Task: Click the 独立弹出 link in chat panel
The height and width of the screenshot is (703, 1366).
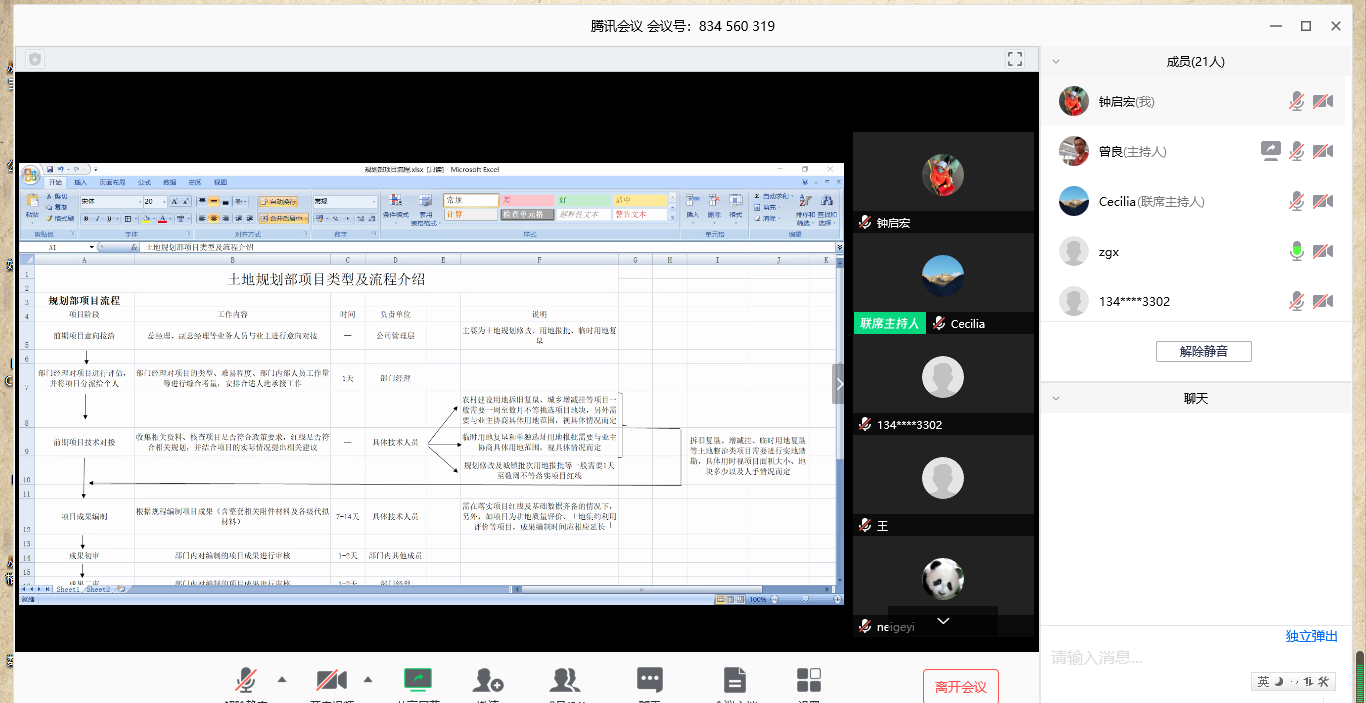Action: click(1311, 636)
